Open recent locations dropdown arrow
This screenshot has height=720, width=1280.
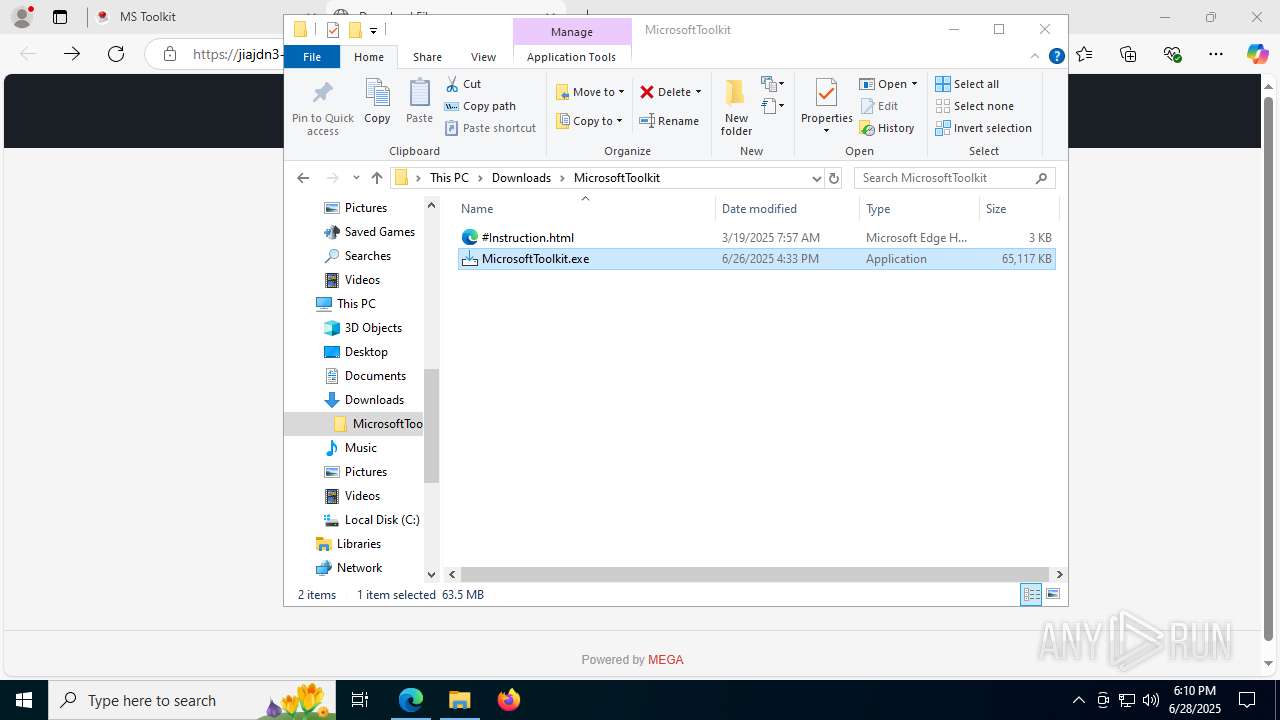356,178
